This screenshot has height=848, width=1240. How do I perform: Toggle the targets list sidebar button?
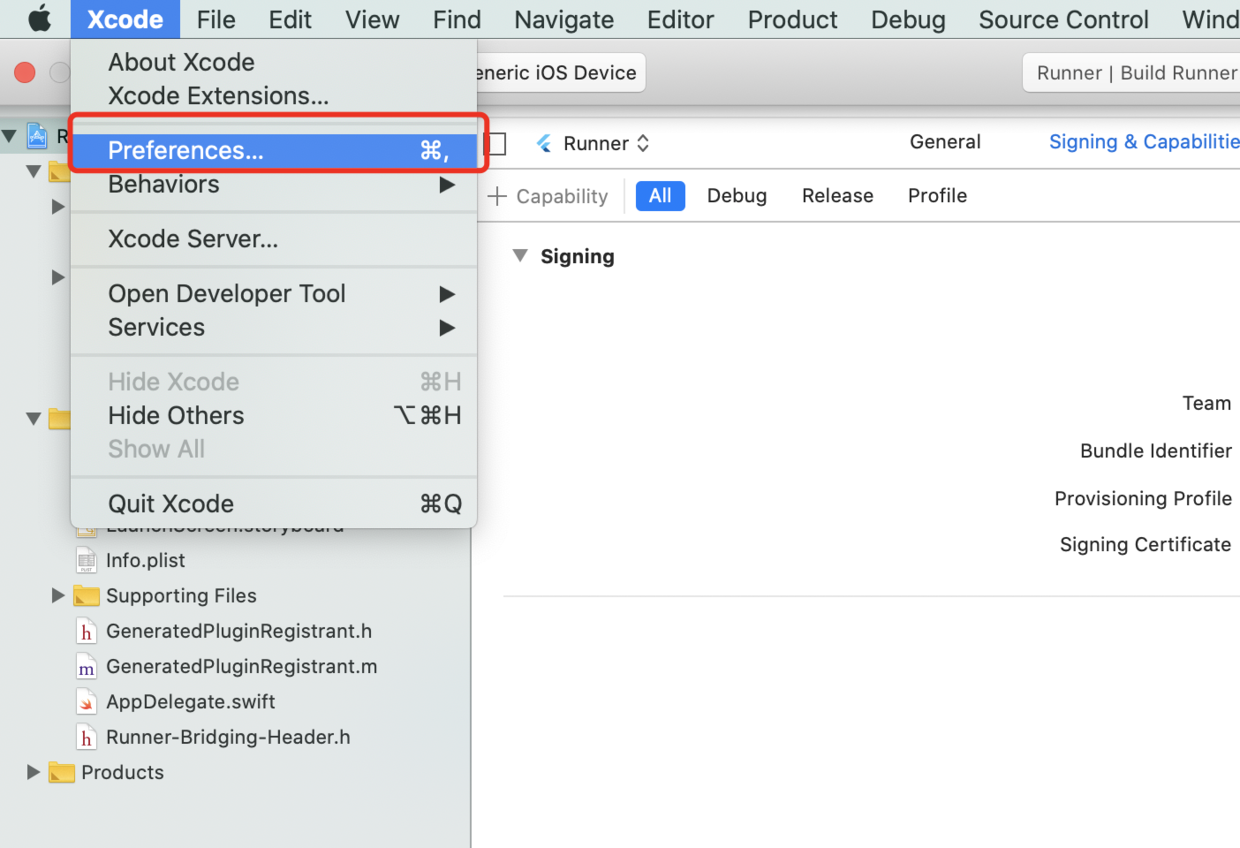click(496, 143)
